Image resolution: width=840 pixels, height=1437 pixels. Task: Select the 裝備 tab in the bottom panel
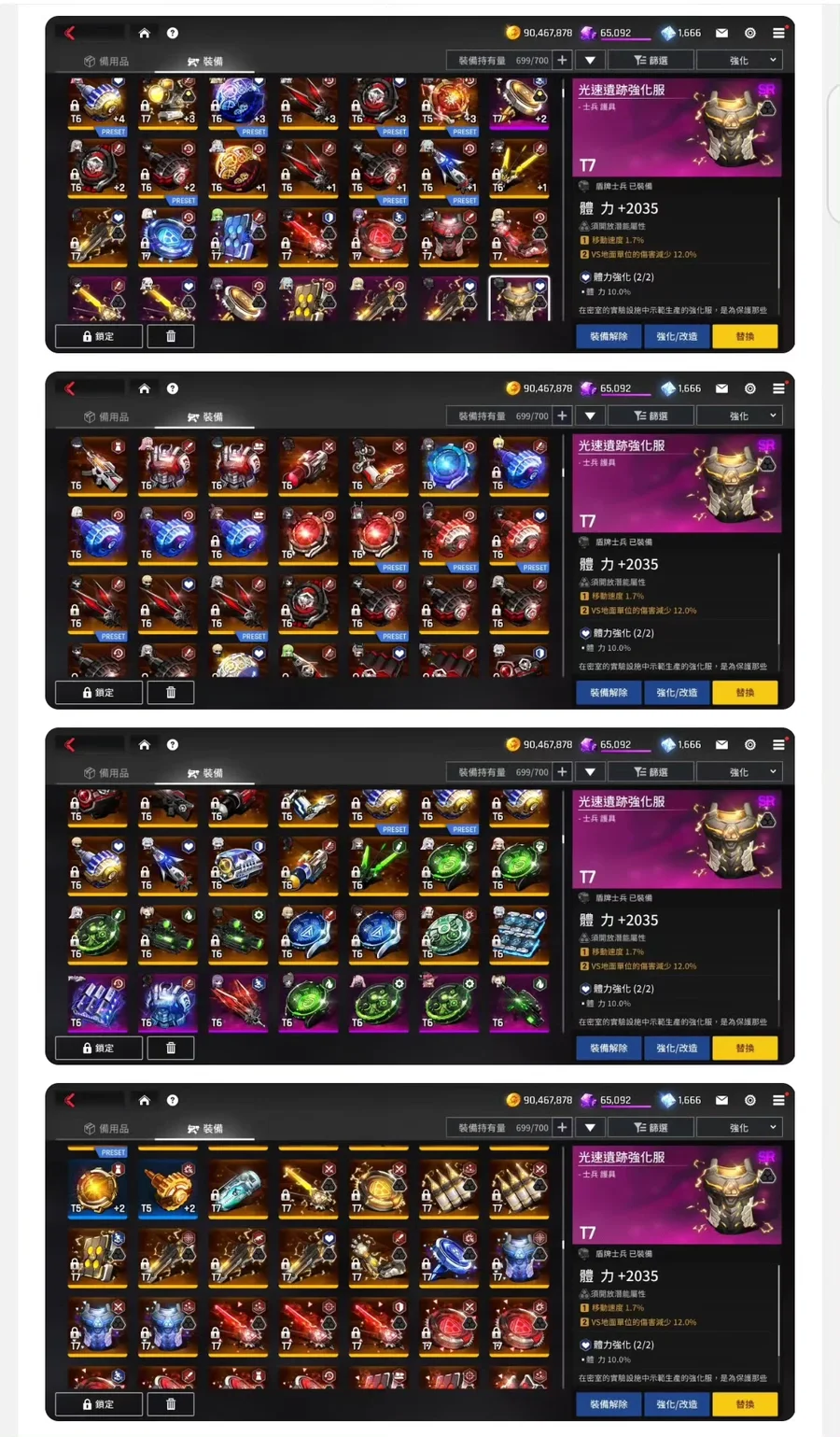click(205, 1129)
